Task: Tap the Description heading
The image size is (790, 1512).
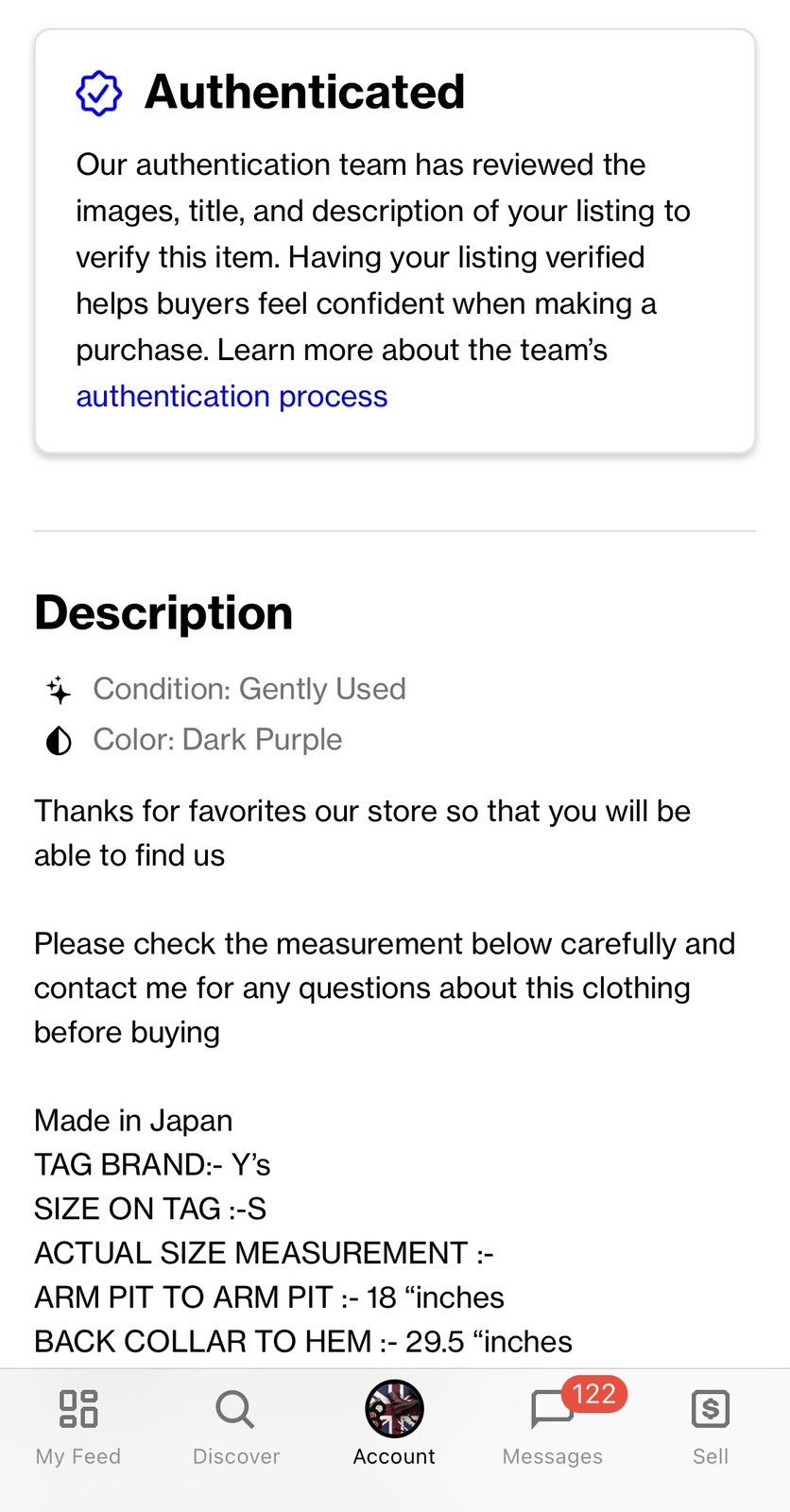Action: pos(163,613)
